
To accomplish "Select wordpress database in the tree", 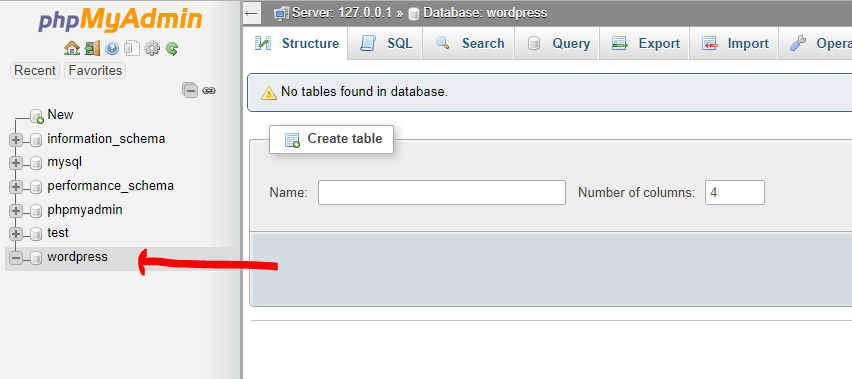I will pyautogui.click(x=77, y=257).
